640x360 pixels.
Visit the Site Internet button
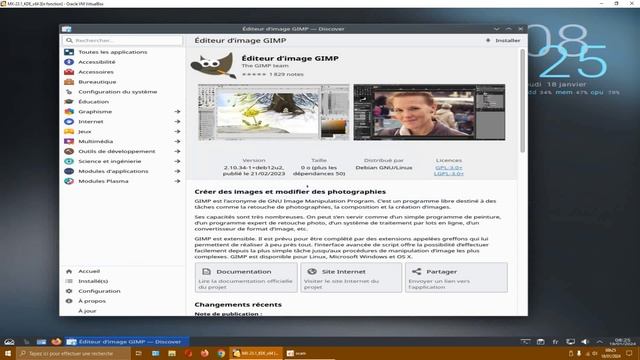[x=351, y=278]
